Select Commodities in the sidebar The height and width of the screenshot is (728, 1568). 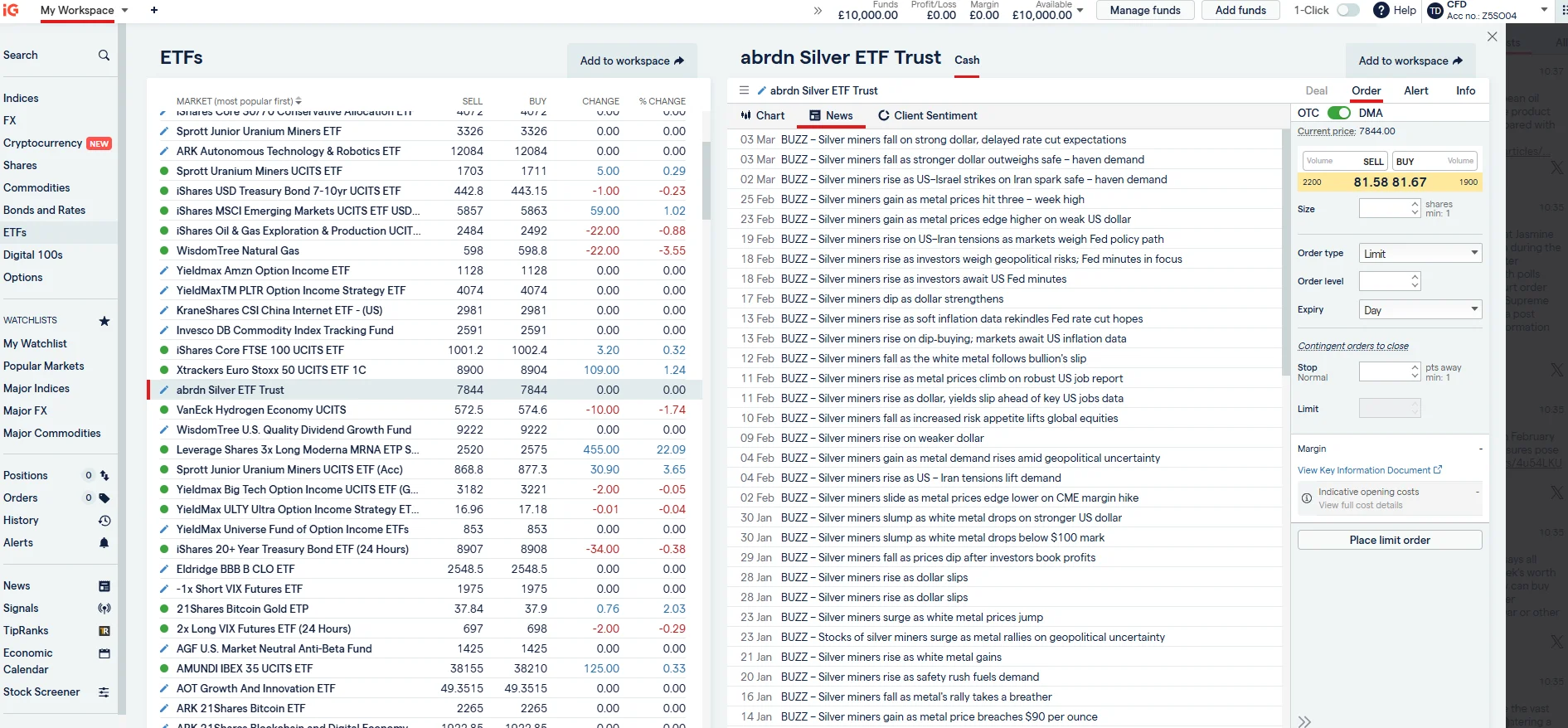36,187
